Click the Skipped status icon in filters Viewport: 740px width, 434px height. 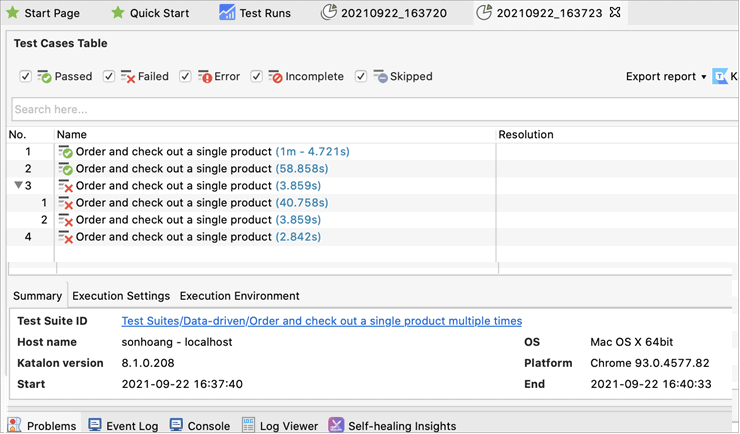(x=380, y=76)
